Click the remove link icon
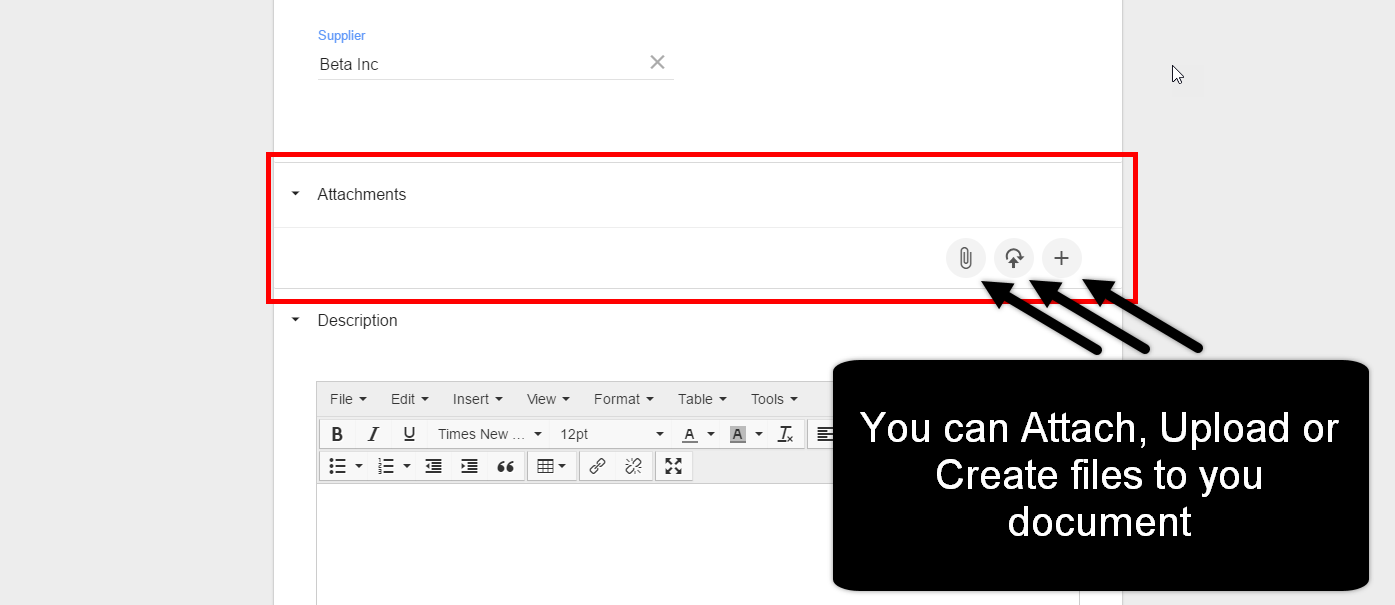Image resolution: width=1395 pixels, height=605 pixels. tap(633, 466)
